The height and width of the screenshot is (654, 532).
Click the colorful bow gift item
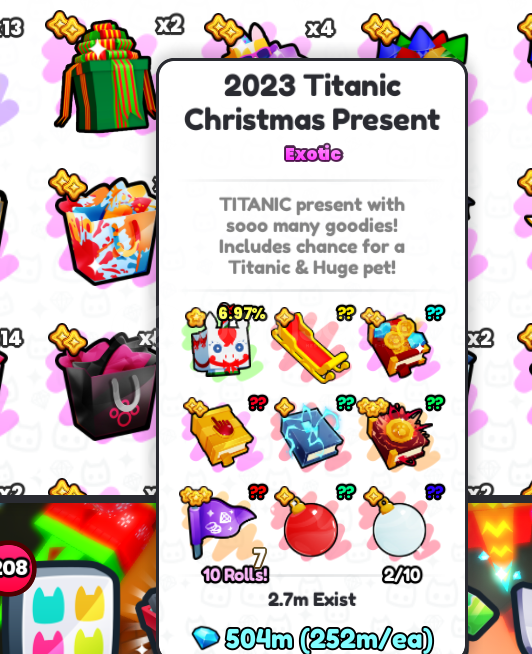pyautogui.click(x=421, y=41)
